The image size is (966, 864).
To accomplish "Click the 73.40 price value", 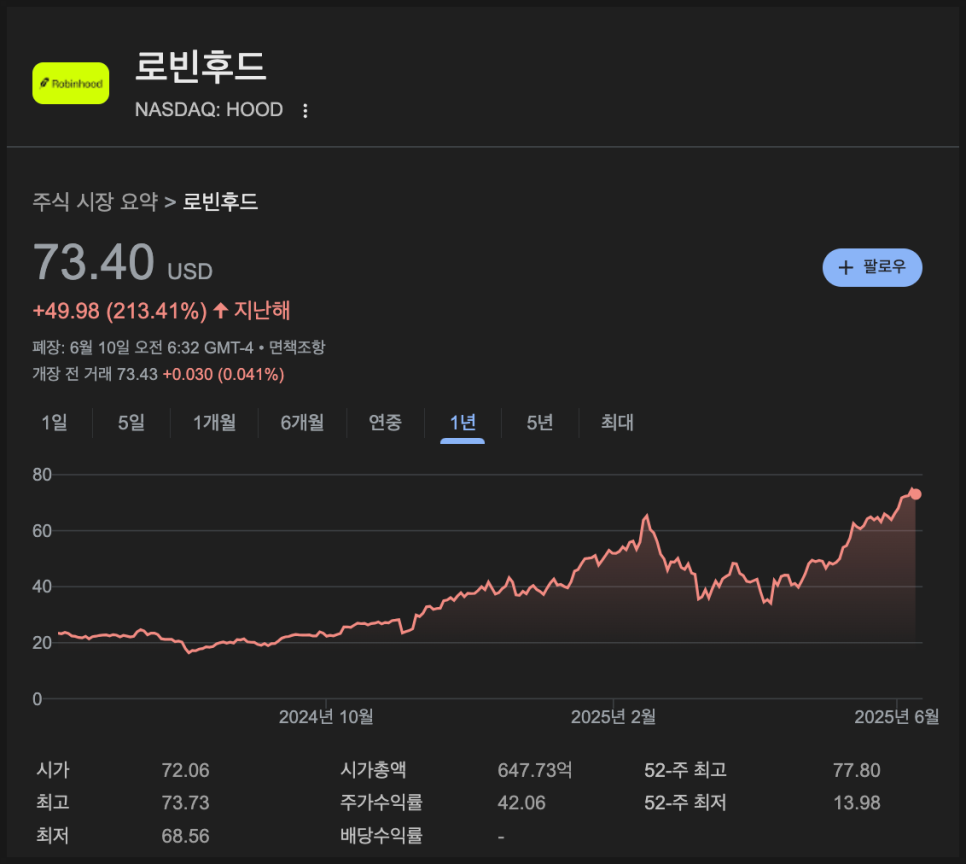I will pyautogui.click(x=94, y=263).
